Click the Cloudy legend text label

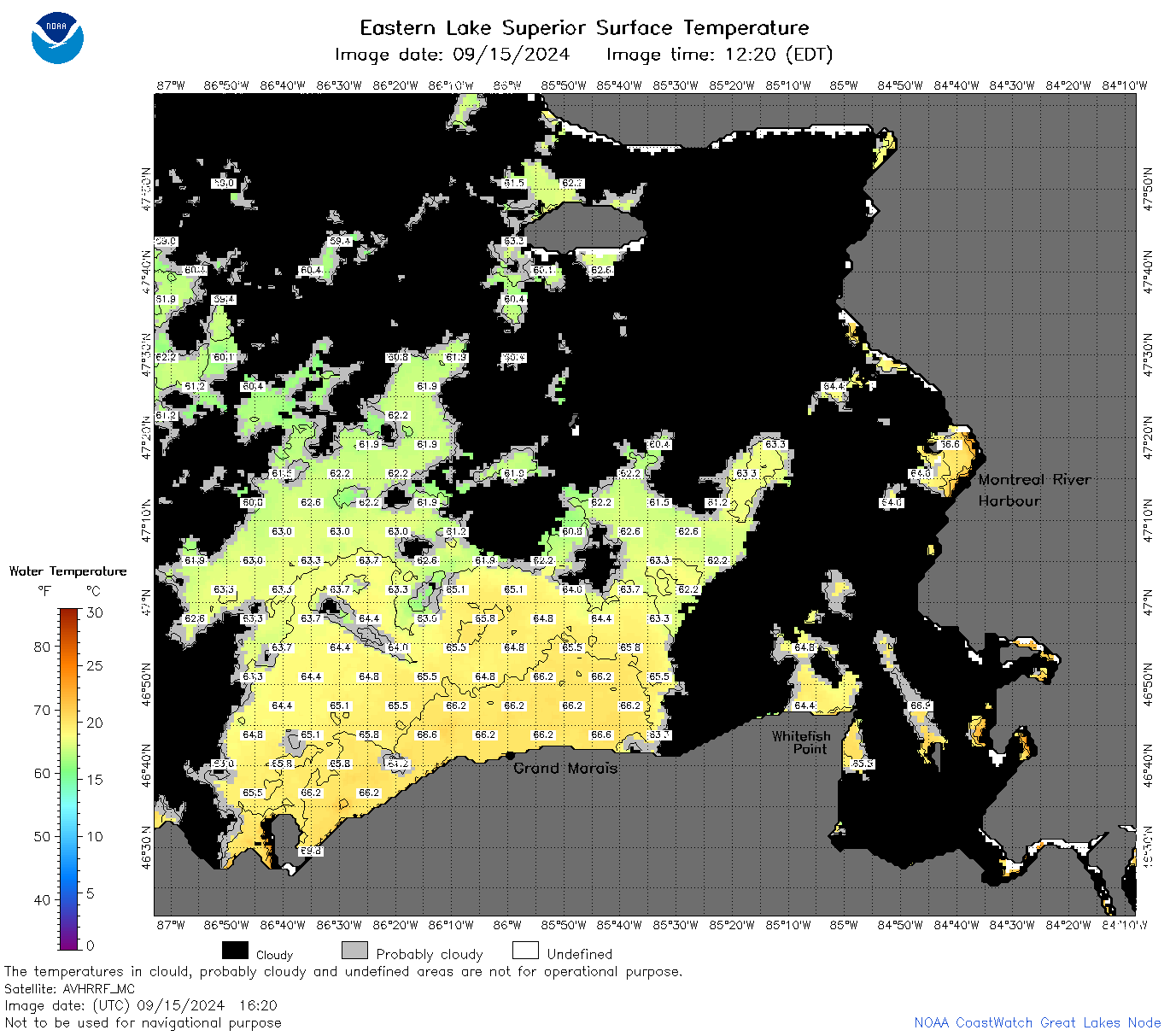pyautogui.click(x=274, y=955)
